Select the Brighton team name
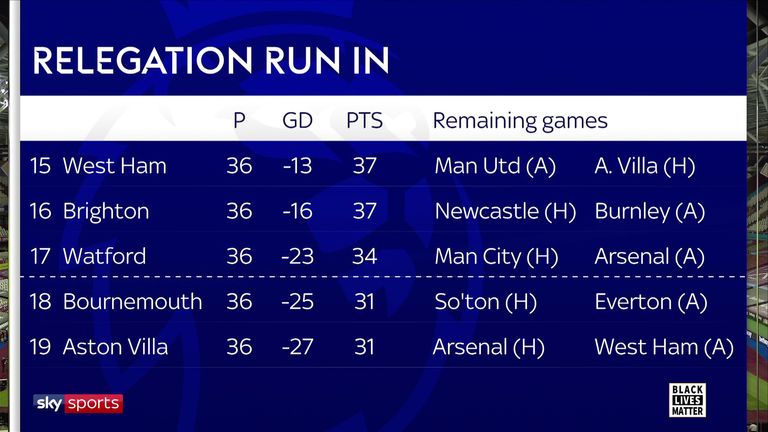 (x=106, y=211)
